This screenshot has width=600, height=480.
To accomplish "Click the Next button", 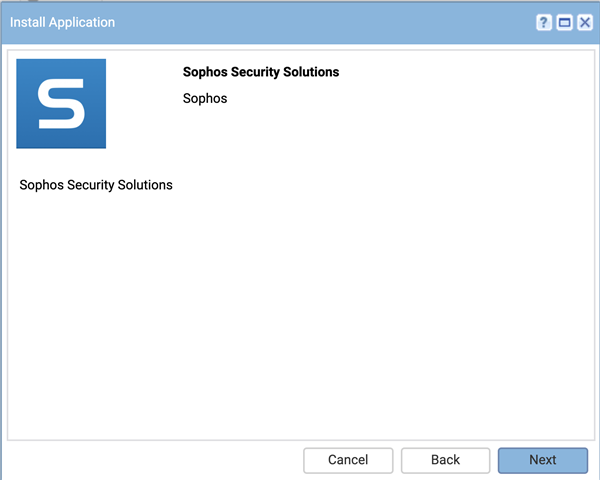I will (543, 460).
